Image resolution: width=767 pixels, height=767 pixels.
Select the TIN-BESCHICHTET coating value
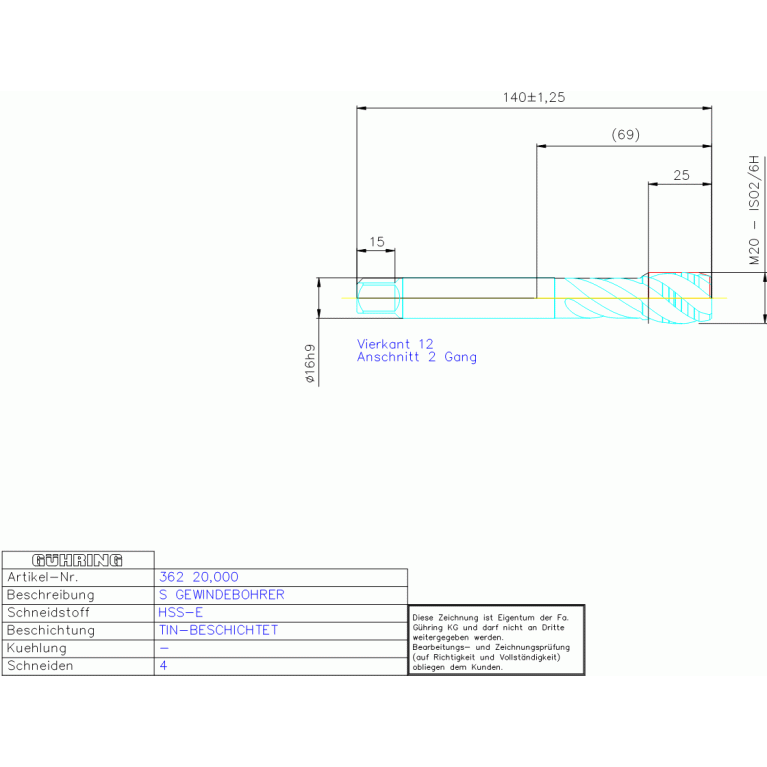coord(218,630)
